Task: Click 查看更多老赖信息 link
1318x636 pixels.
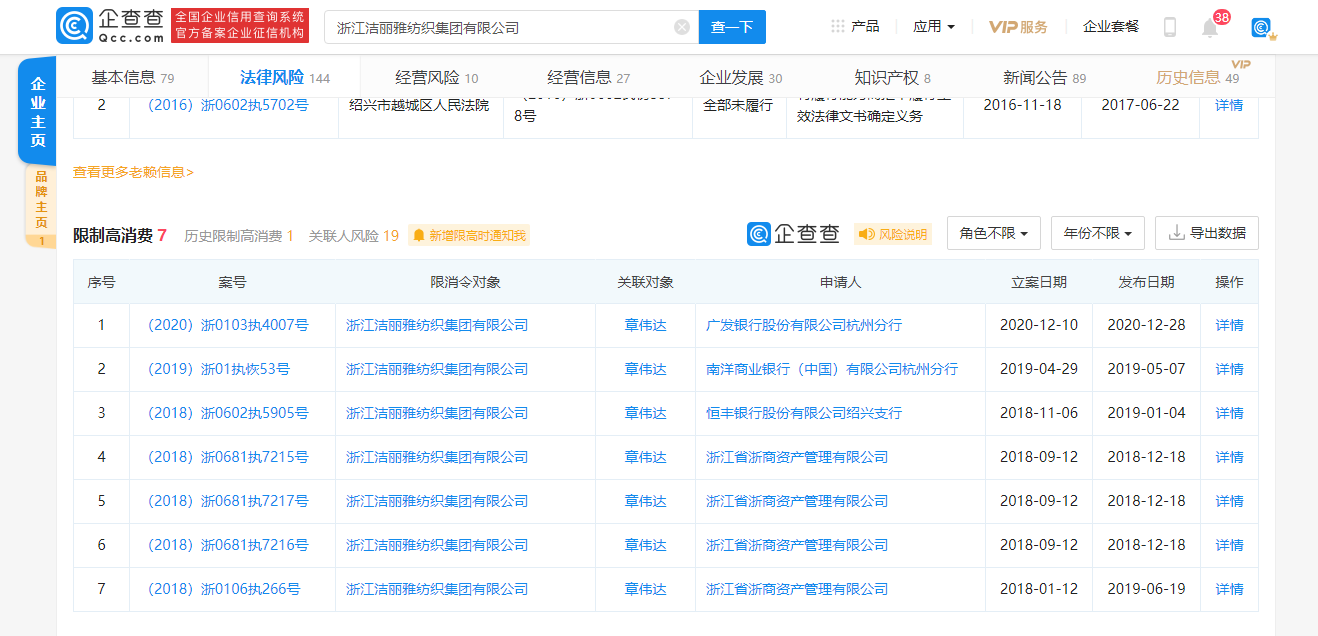Action: click(133, 172)
